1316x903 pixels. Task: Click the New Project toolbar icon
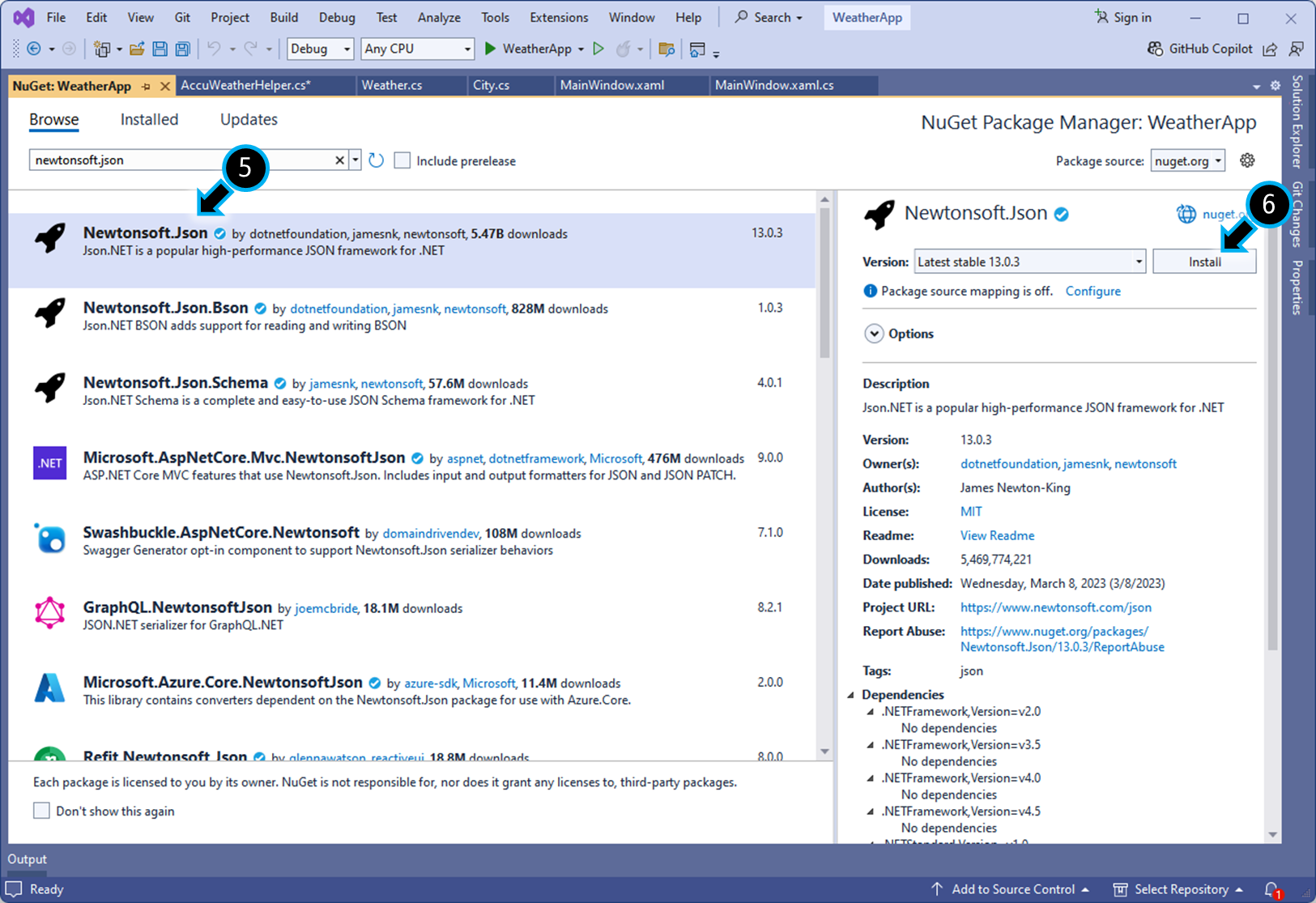click(x=101, y=49)
